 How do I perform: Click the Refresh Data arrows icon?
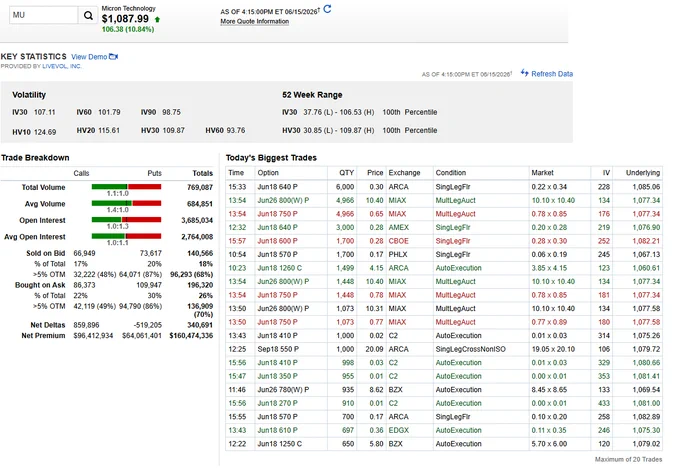pyautogui.click(x=525, y=73)
